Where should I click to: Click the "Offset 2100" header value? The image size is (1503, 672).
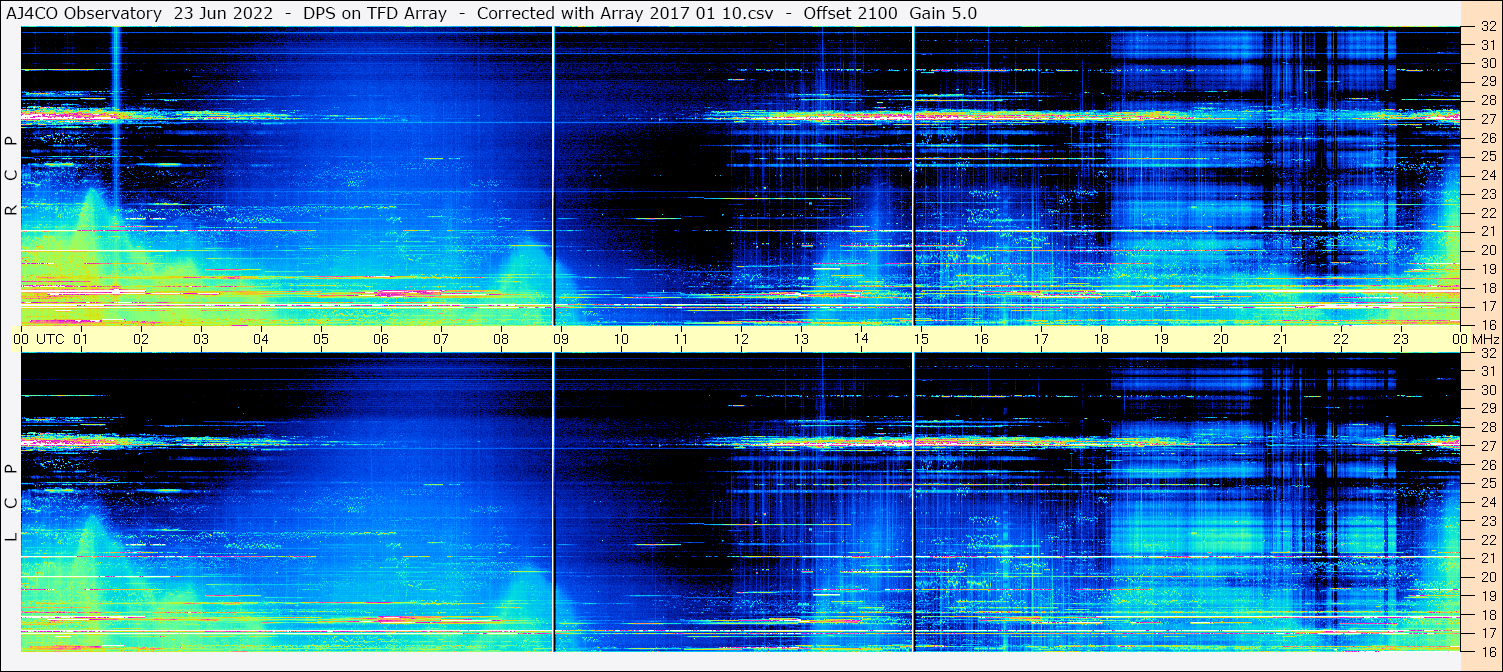[849, 13]
